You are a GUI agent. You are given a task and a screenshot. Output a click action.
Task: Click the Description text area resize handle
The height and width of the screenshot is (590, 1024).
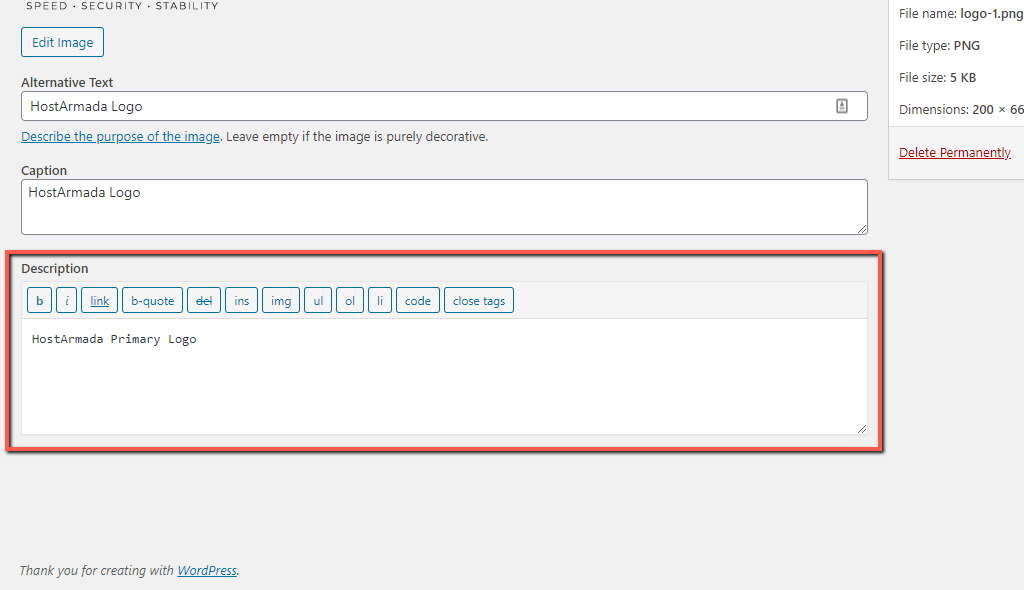click(861, 429)
